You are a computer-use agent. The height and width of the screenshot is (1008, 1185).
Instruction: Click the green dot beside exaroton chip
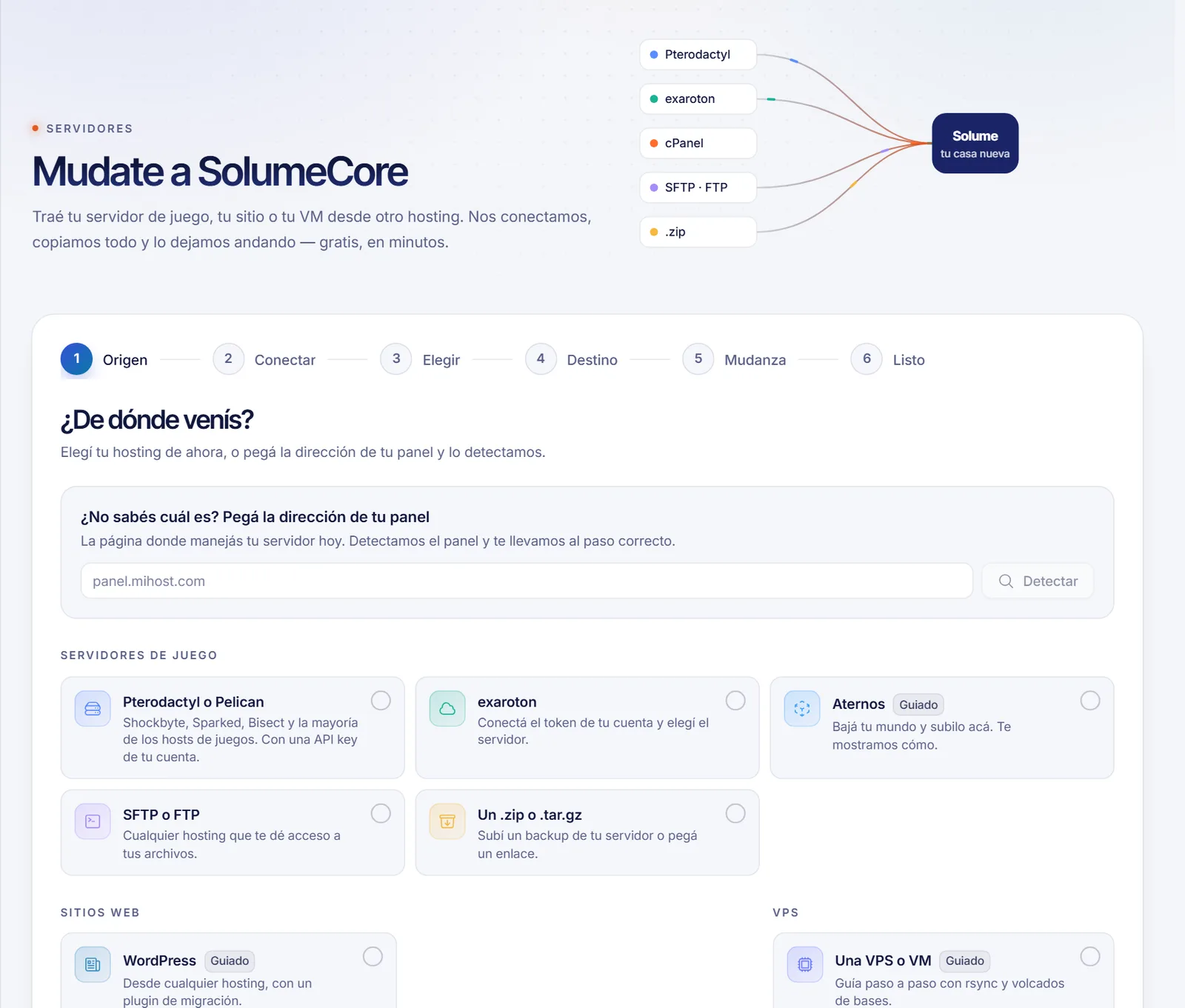654,99
